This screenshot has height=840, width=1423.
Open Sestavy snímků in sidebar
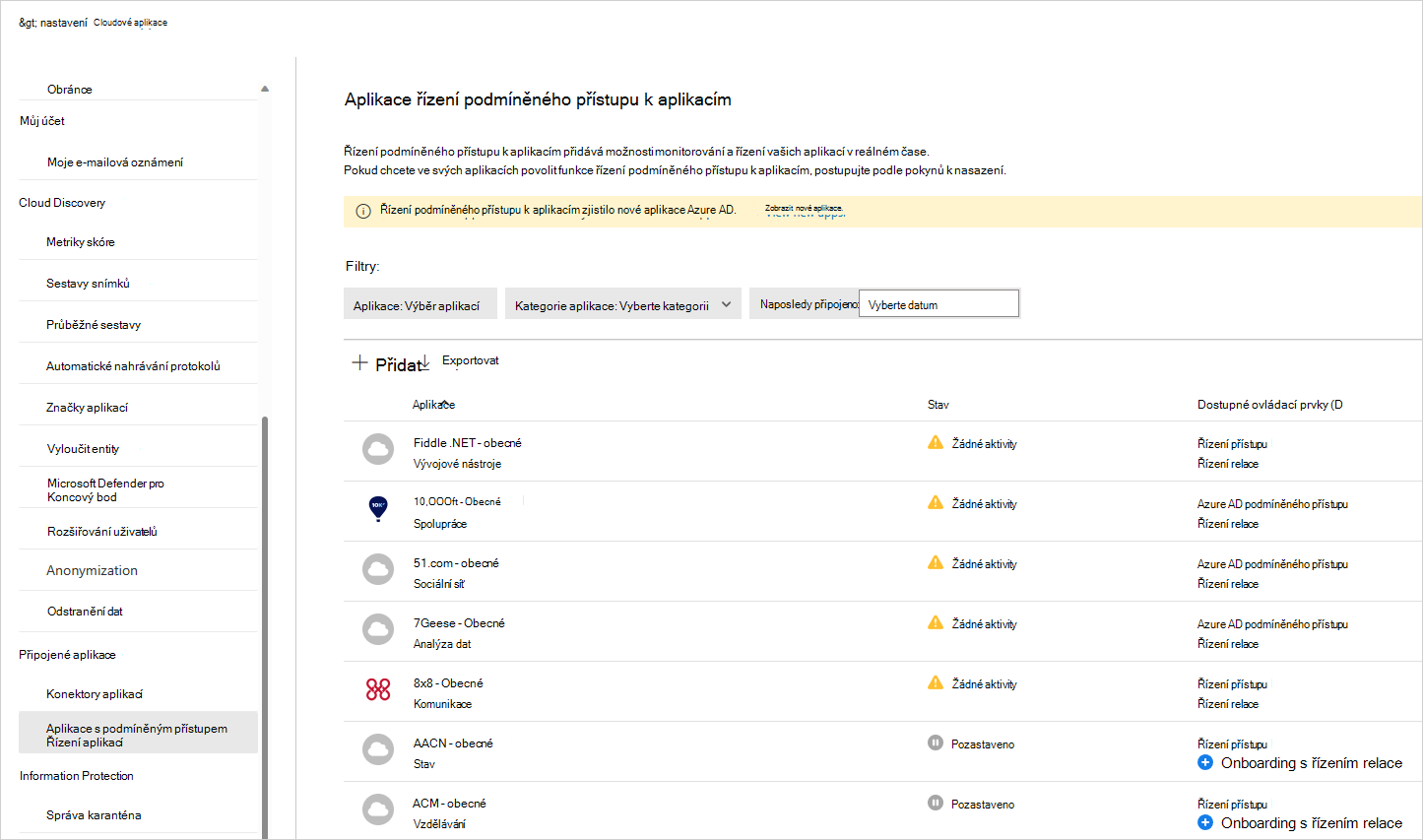click(x=88, y=284)
